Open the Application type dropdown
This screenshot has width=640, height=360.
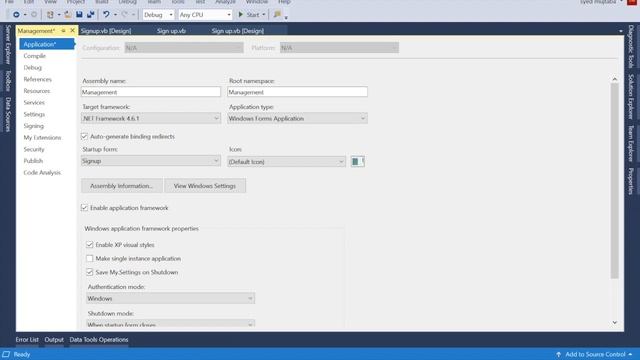tap(297, 118)
